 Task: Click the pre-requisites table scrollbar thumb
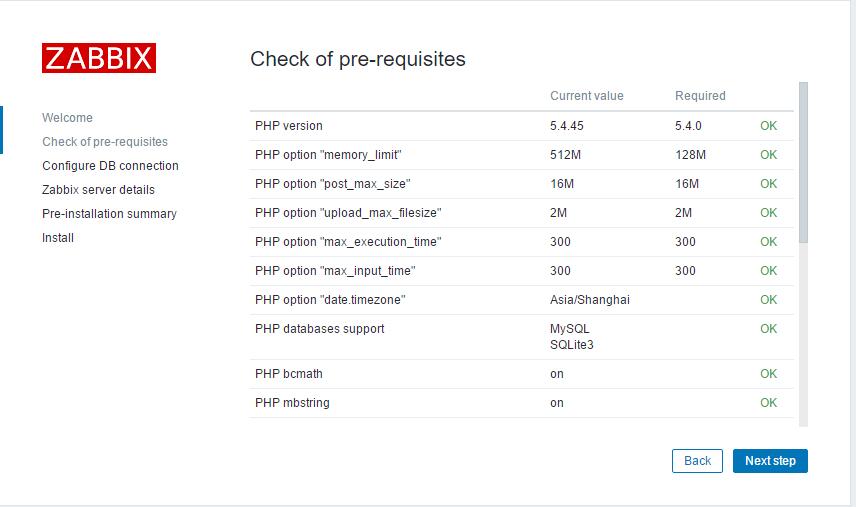pos(803,162)
